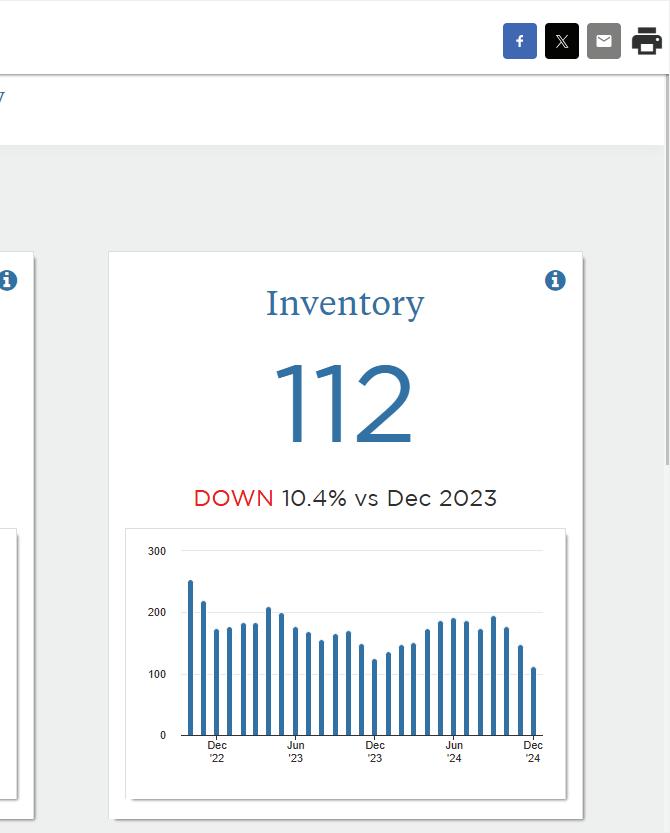Pick the Jun '23 bar in the chart

coord(295,682)
